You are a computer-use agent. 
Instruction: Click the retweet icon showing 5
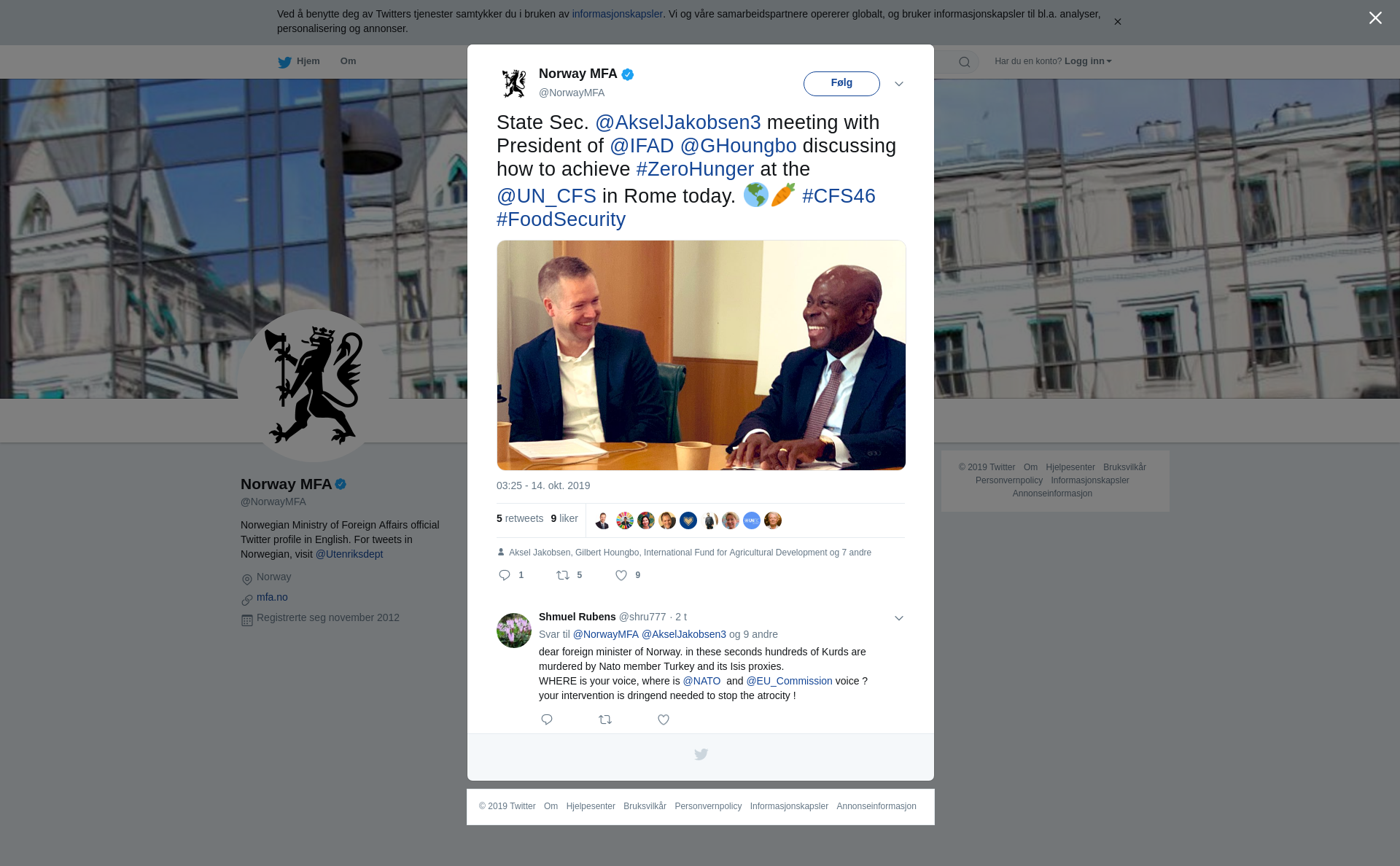coord(563,575)
